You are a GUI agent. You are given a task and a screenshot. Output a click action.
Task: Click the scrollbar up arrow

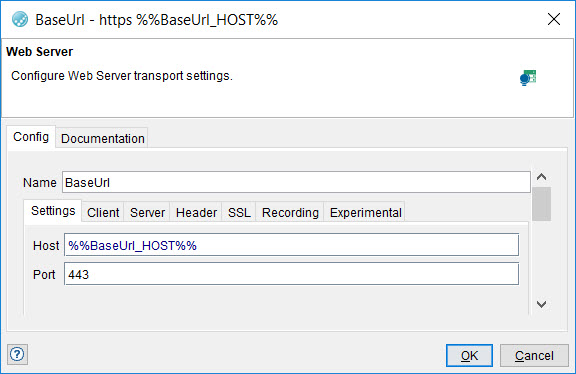pyautogui.click(x=541, y=177)
